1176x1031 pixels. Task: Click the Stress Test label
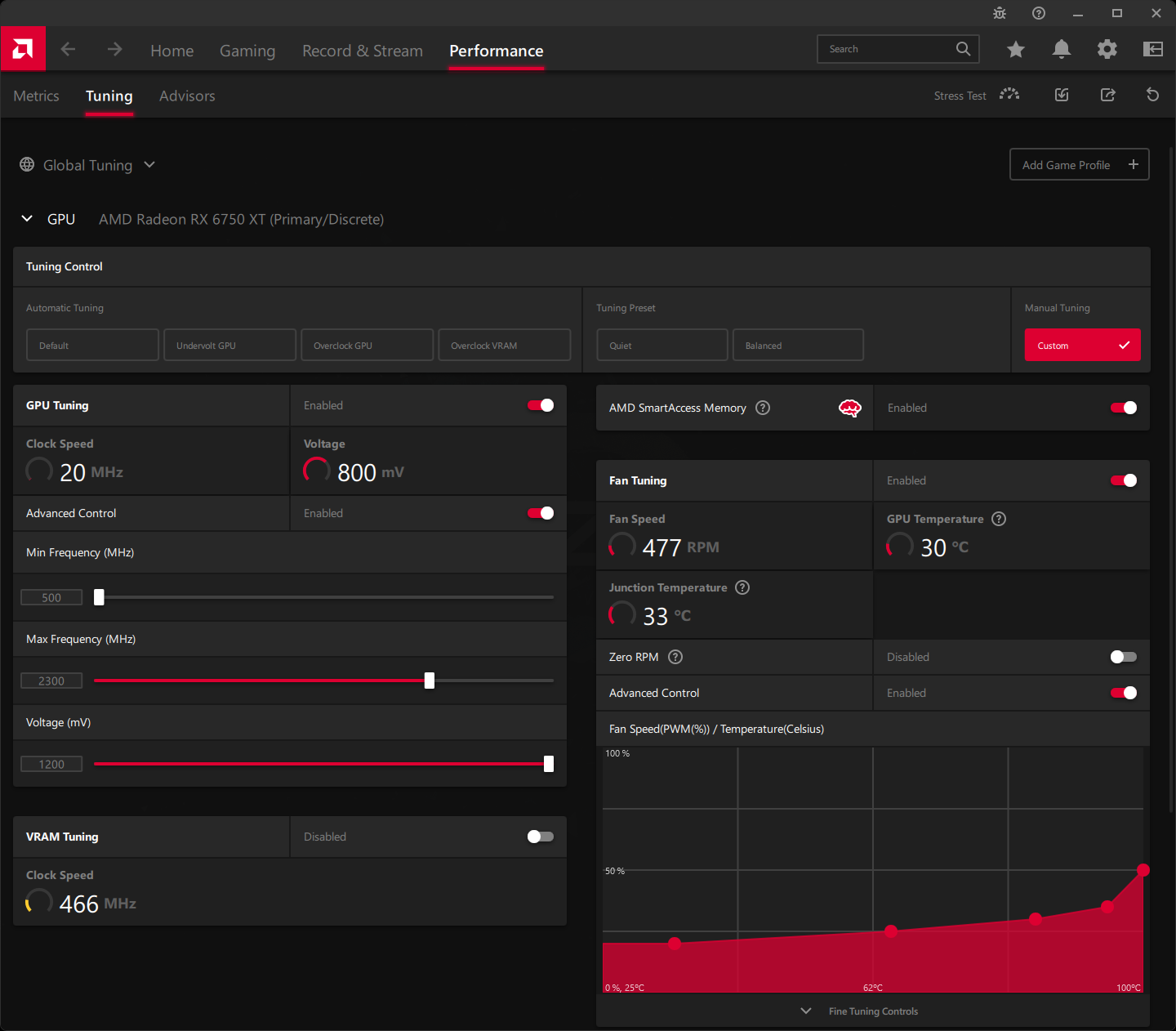click(960, 96)
